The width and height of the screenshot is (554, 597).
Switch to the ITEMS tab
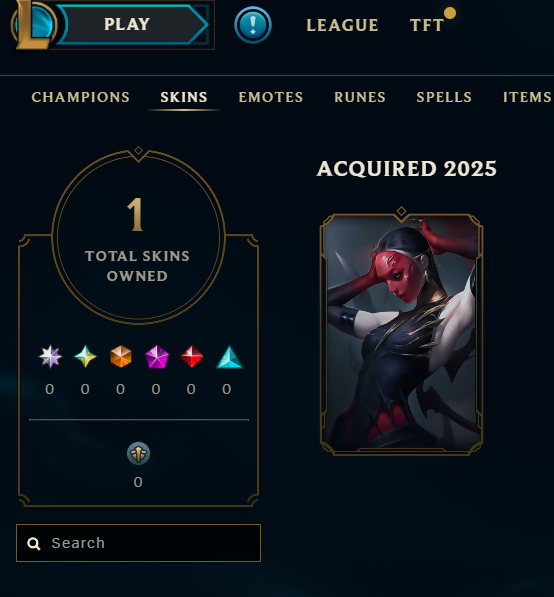pos(527,97)
